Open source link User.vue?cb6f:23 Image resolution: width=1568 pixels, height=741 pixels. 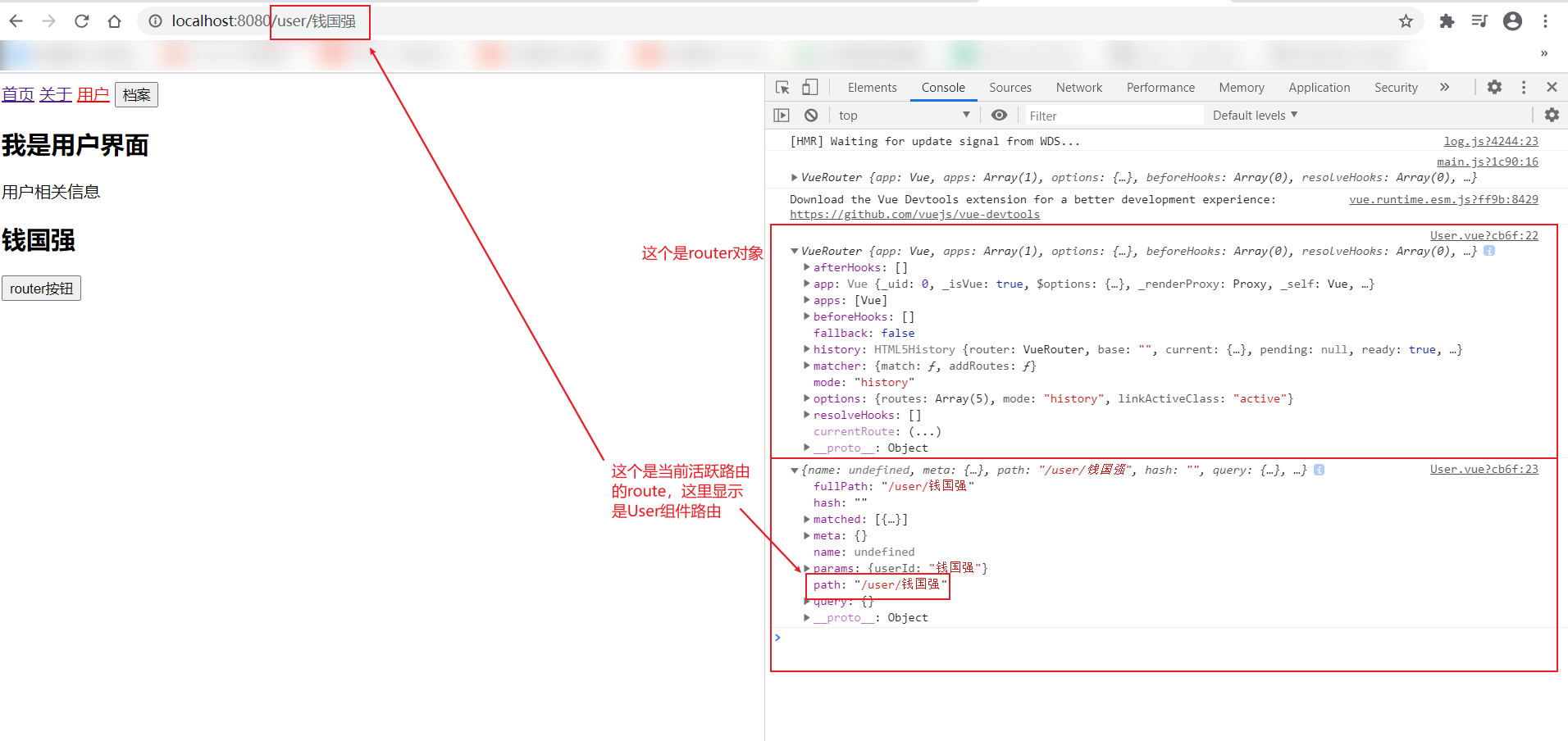coord(1484,470)
